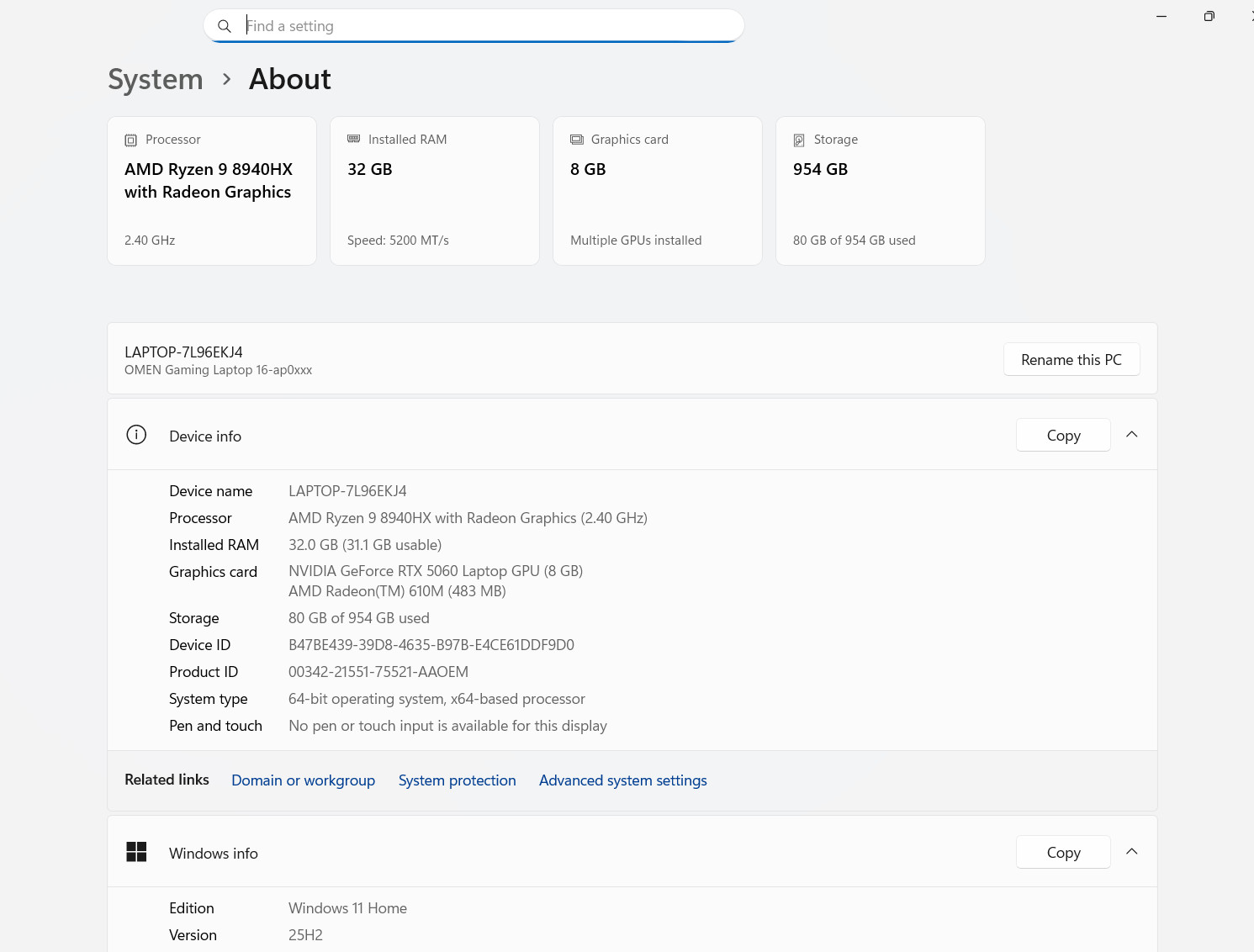Collapse the Windows info section

pyautogui.click(x=1132, y=852)
